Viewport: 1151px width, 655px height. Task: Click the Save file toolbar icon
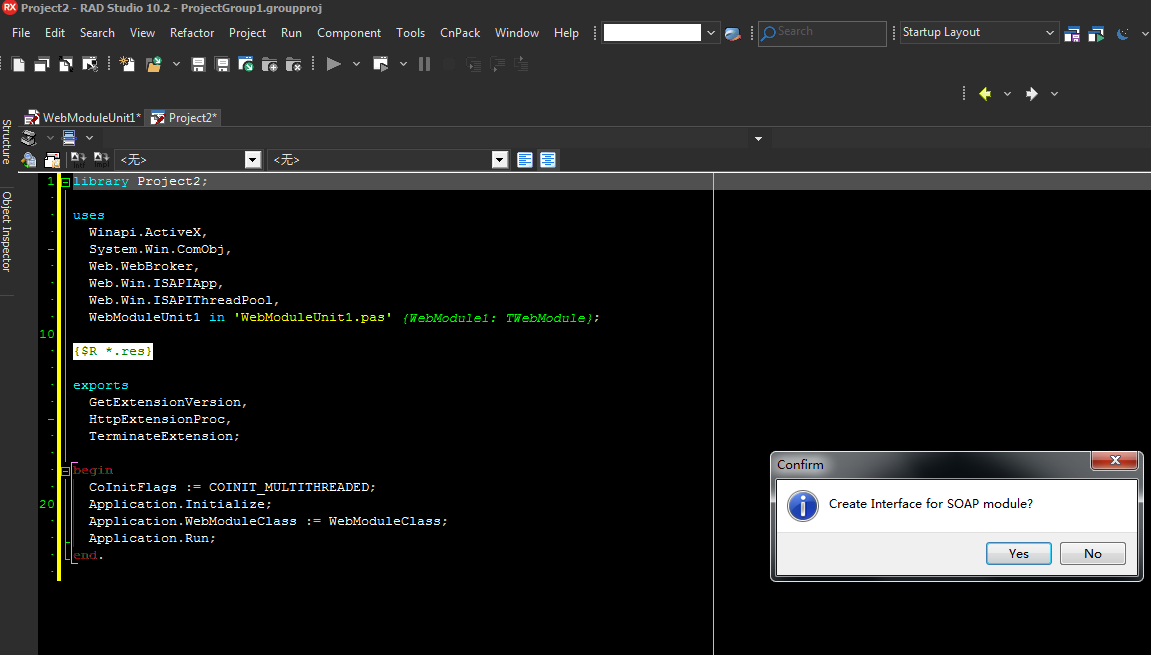click(x=198, y=65)
